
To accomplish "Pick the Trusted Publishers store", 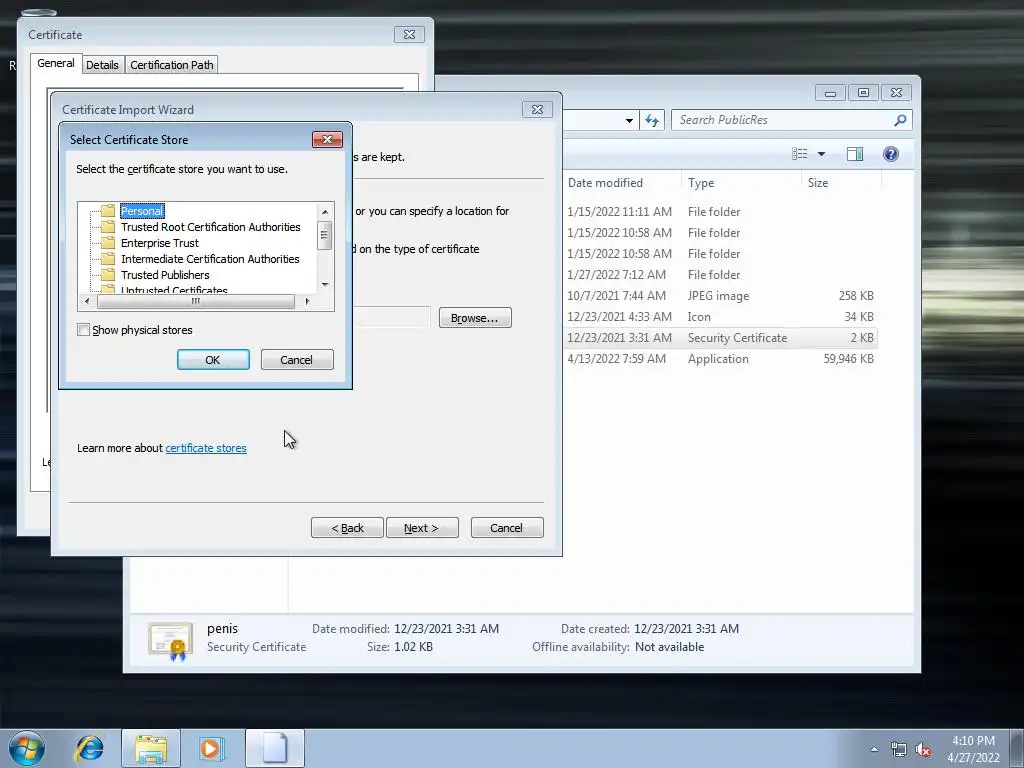I will [165, 275].
